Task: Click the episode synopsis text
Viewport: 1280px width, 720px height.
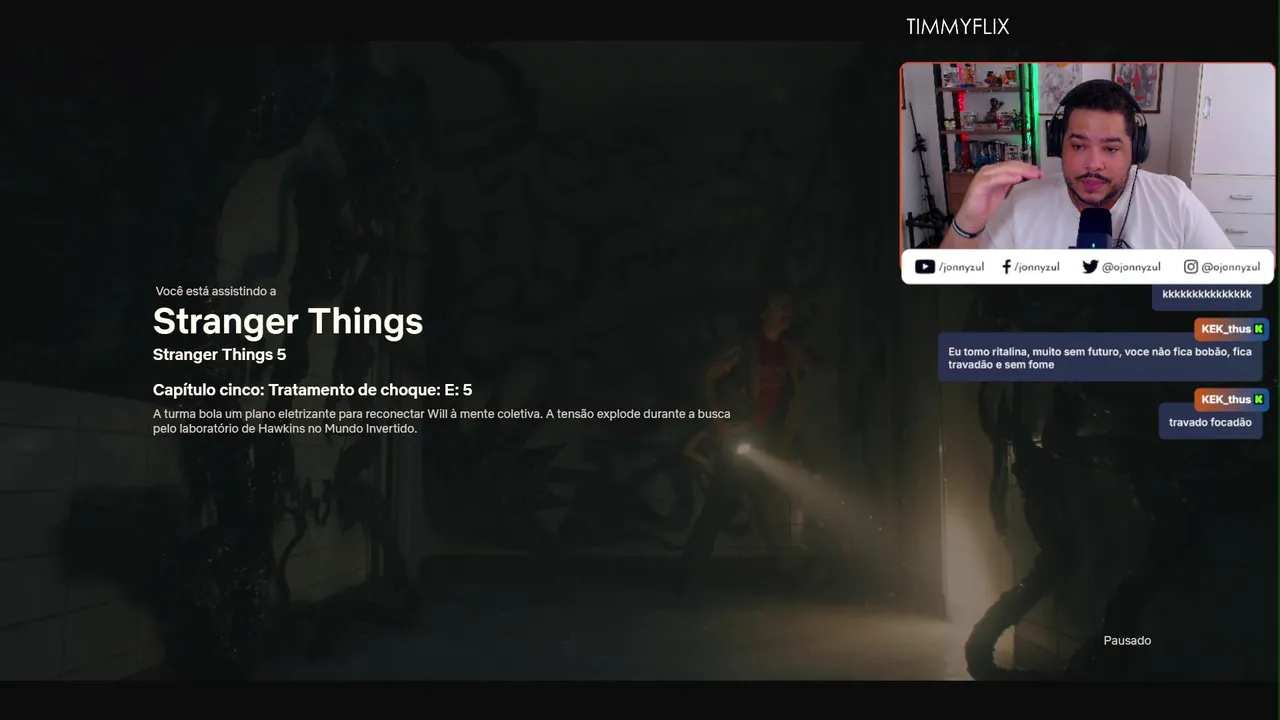Action: 441,421
